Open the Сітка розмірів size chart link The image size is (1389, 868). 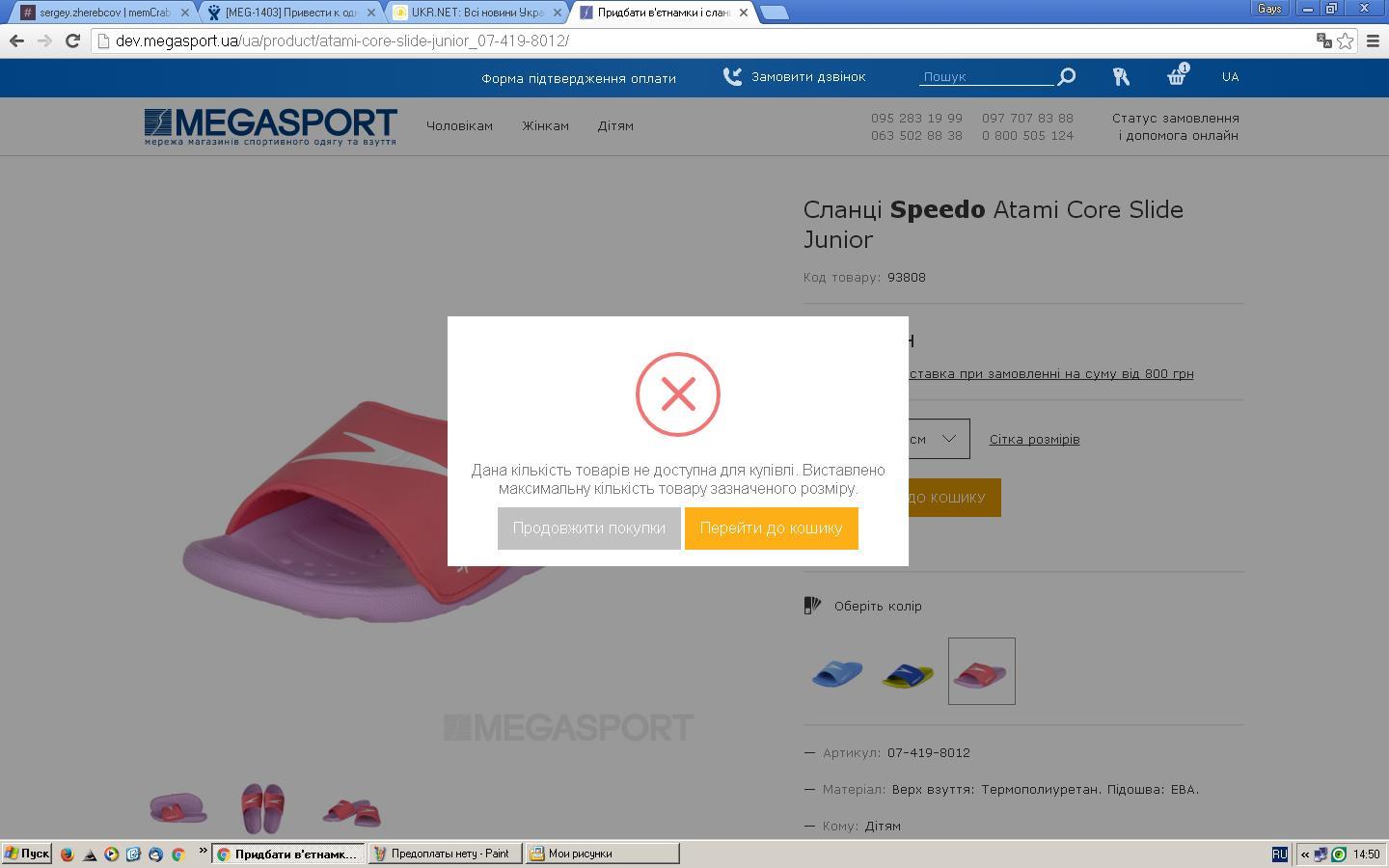1034,440
